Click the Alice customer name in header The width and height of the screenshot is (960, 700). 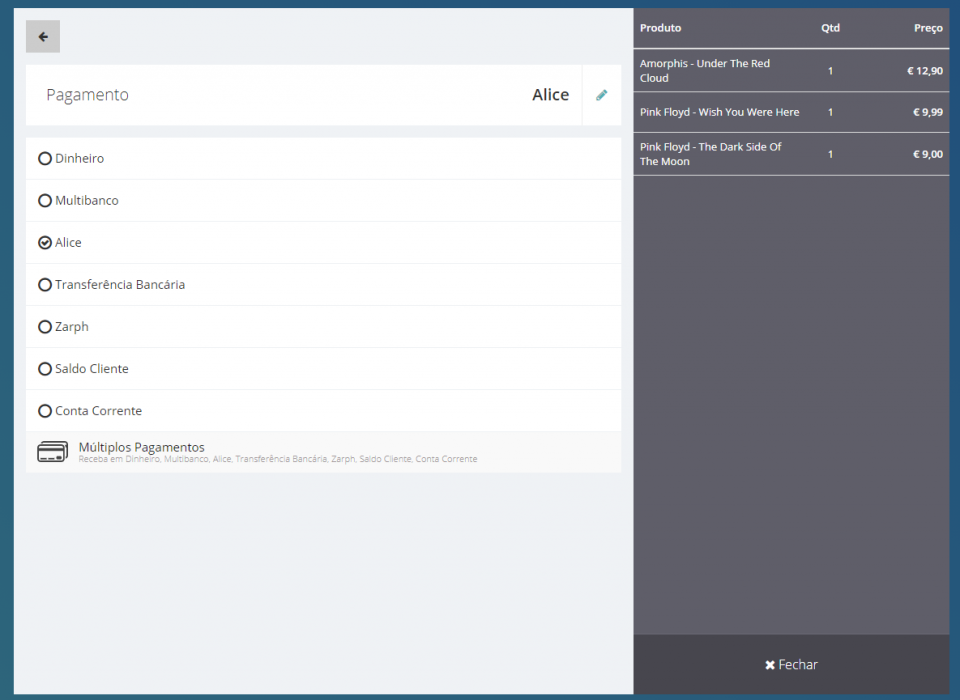(550, 95)
